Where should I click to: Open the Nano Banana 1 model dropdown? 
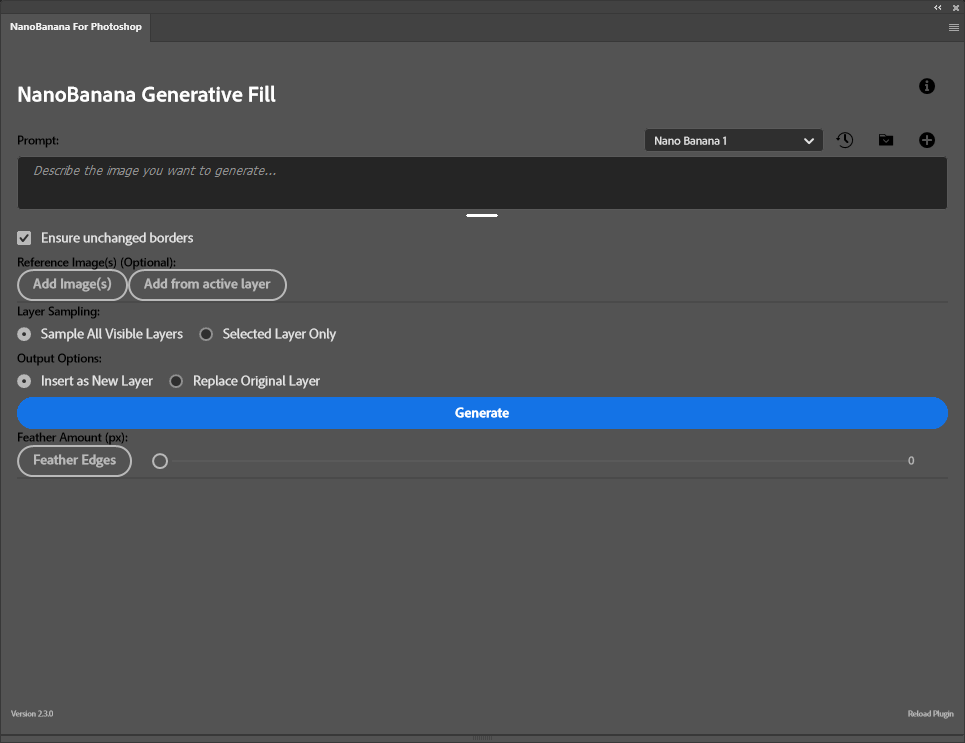733,140
